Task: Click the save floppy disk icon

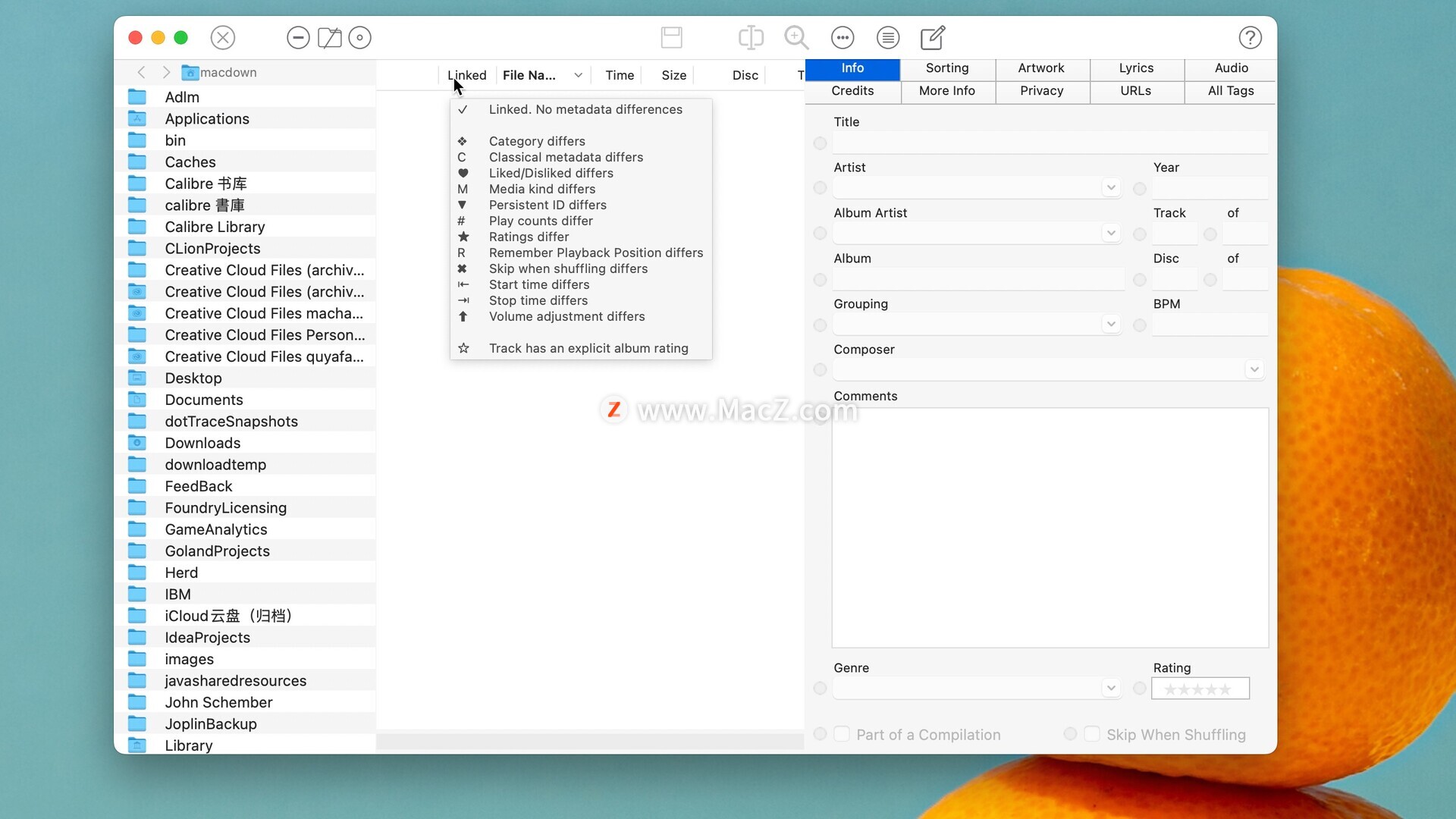Action: (672, 37)
